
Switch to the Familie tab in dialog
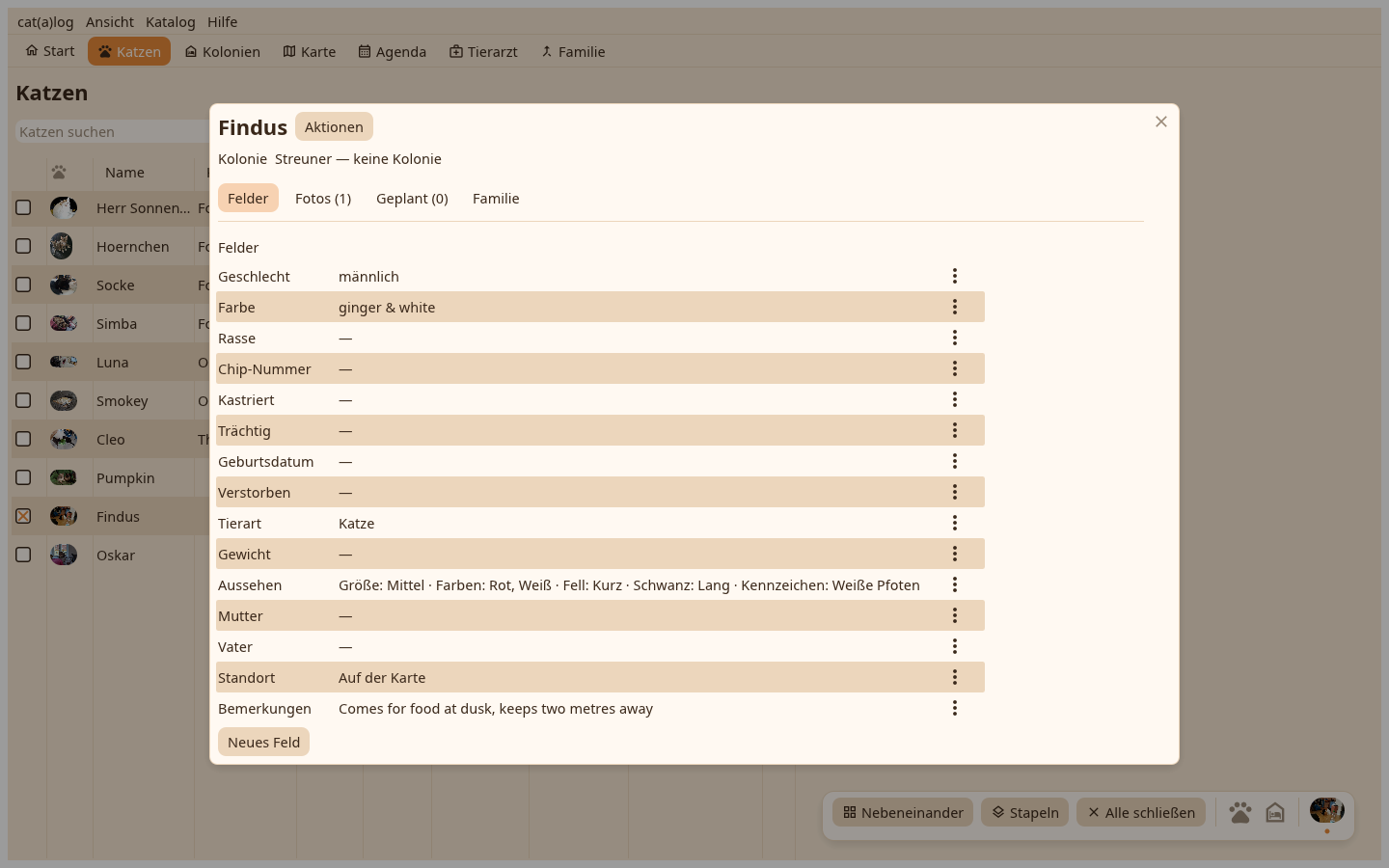click(x=496, y=198)
